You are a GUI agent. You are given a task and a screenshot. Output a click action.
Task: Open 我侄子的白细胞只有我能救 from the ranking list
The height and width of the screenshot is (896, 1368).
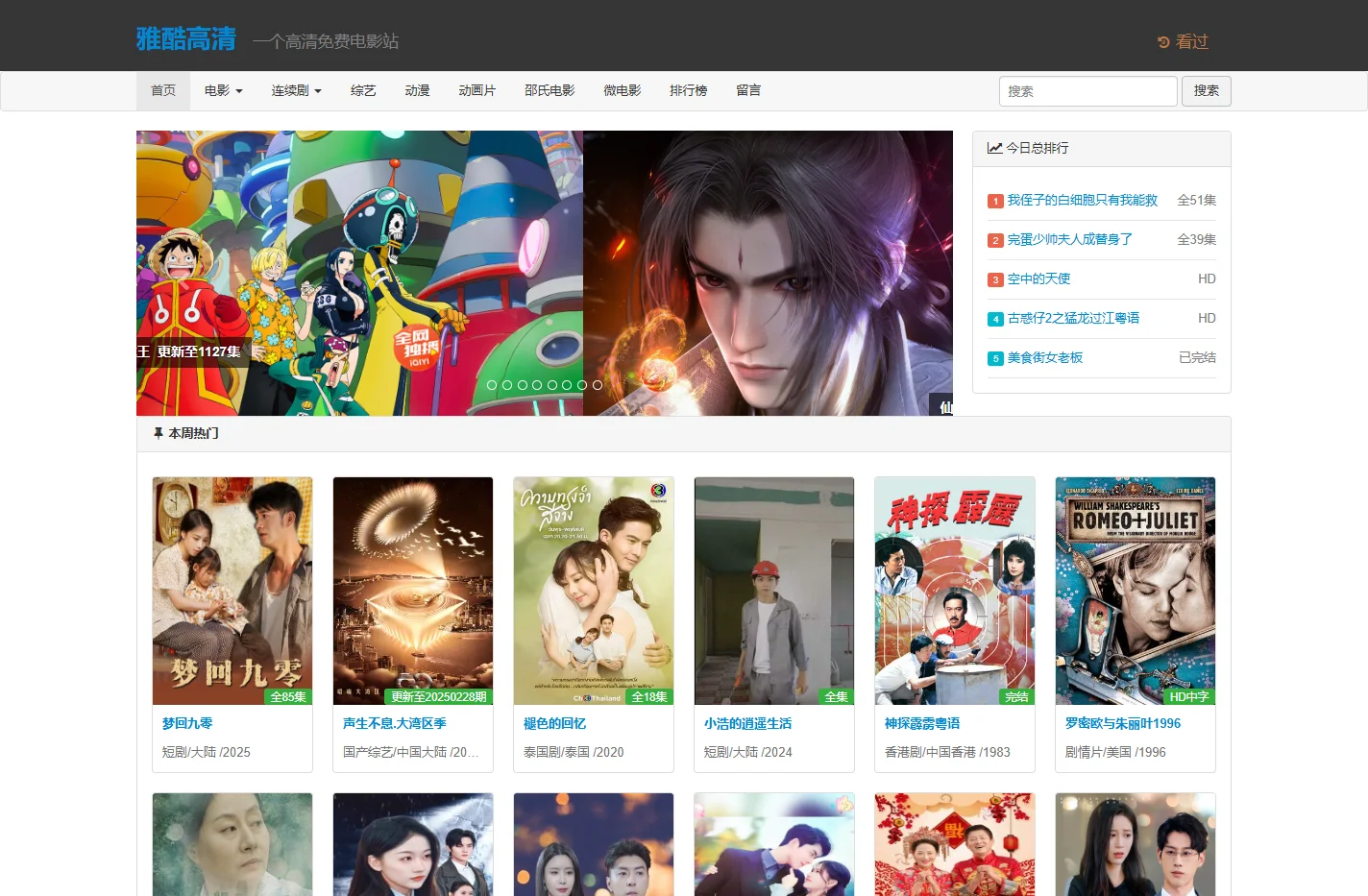[1082, 200]
